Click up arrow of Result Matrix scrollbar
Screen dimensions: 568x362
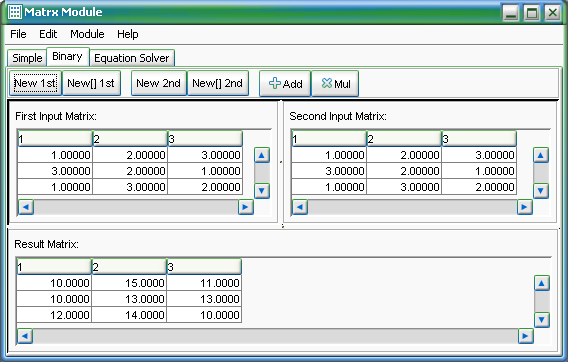click(542, 283)
